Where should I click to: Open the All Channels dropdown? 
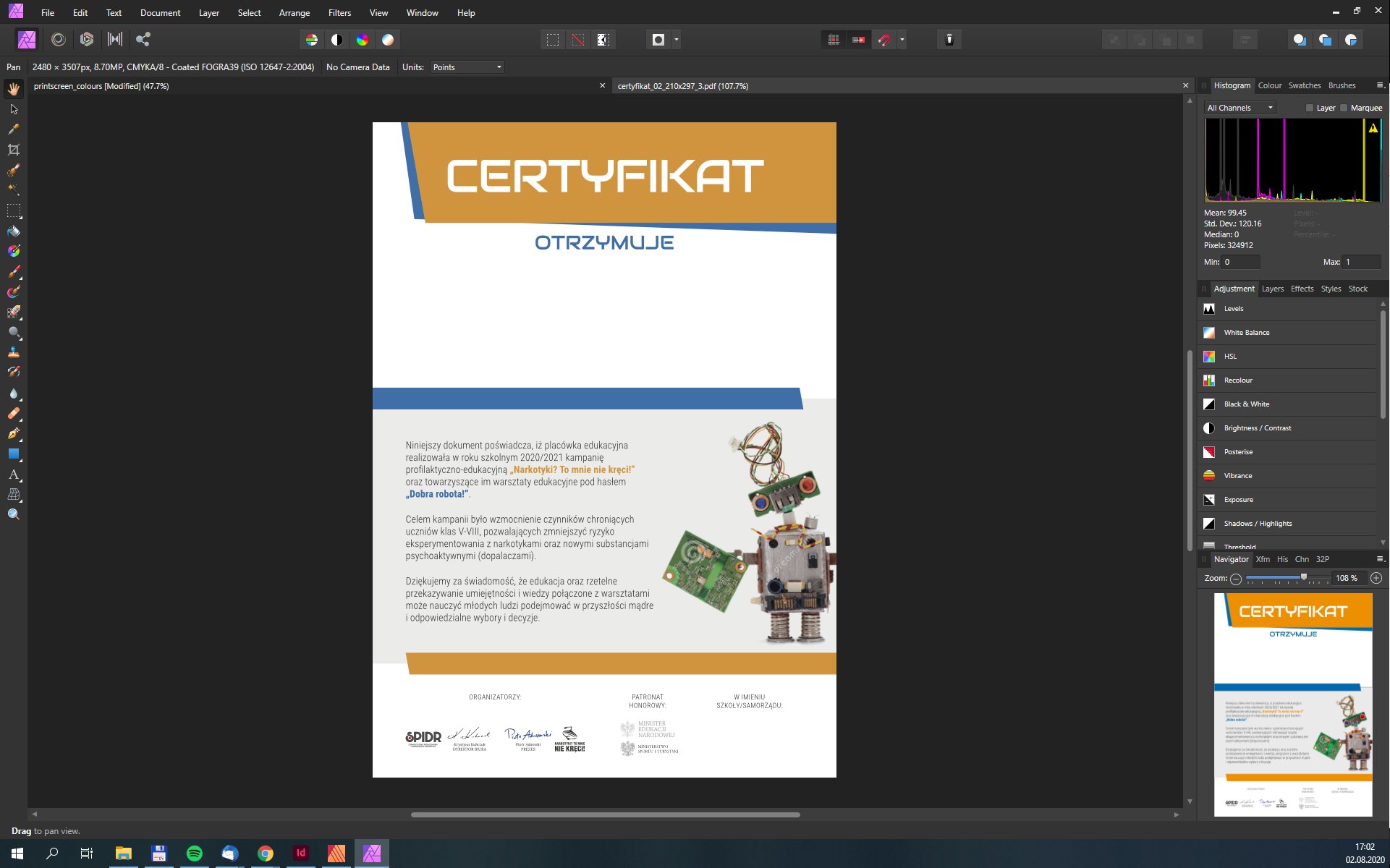(x=1239, y=108)
